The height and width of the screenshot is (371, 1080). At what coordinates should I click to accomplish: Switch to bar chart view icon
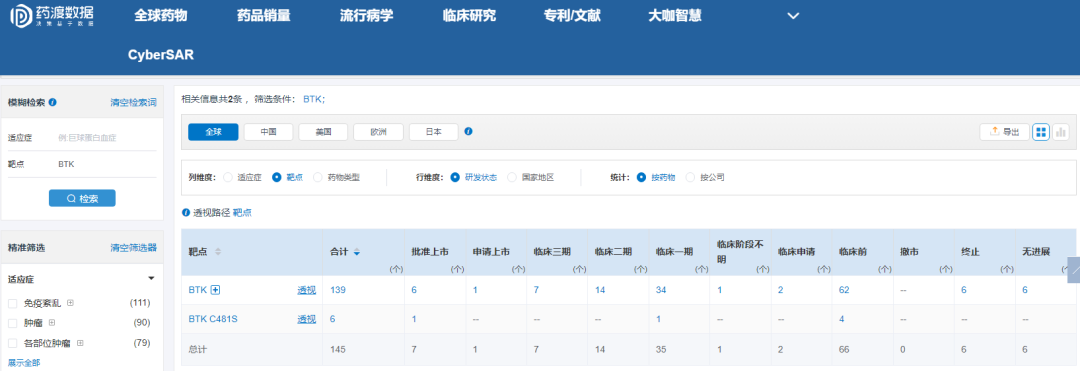(1061, 131)
